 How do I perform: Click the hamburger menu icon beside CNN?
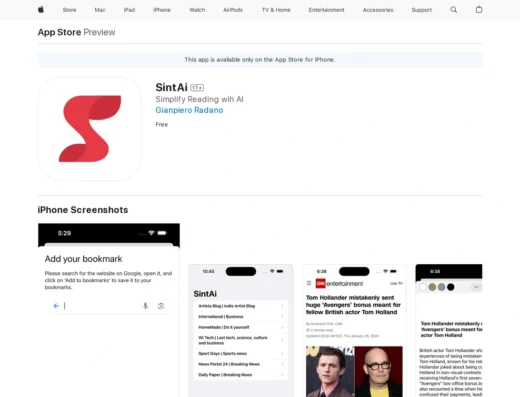pos(309,283)
